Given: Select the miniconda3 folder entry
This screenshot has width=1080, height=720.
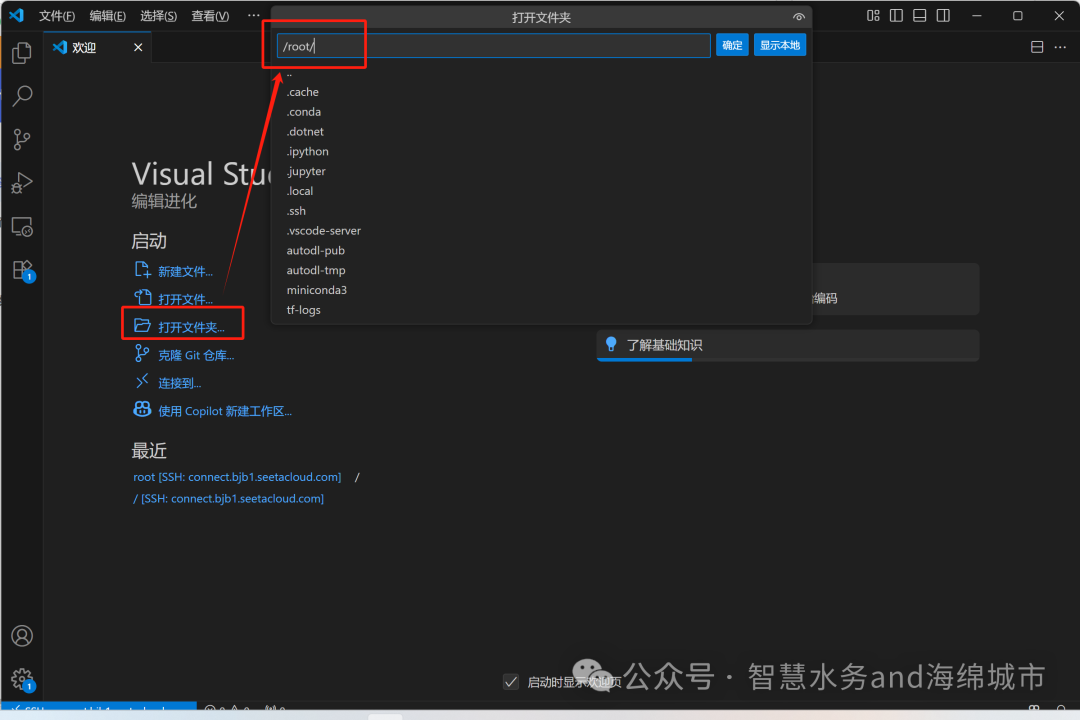Looking at the screenshot, I should (541, 290).
